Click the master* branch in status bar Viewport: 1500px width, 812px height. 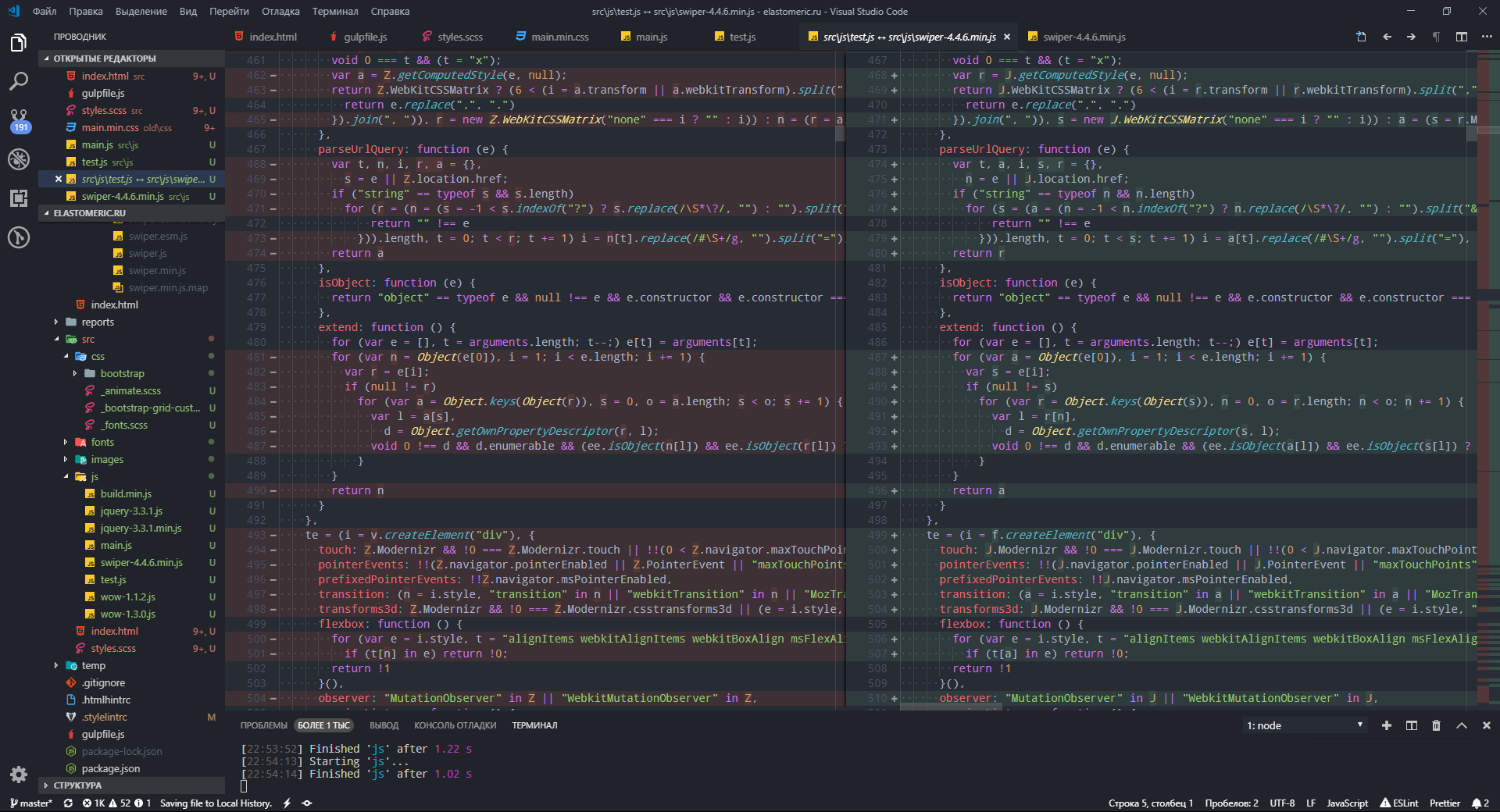click(x=31, y=803)
